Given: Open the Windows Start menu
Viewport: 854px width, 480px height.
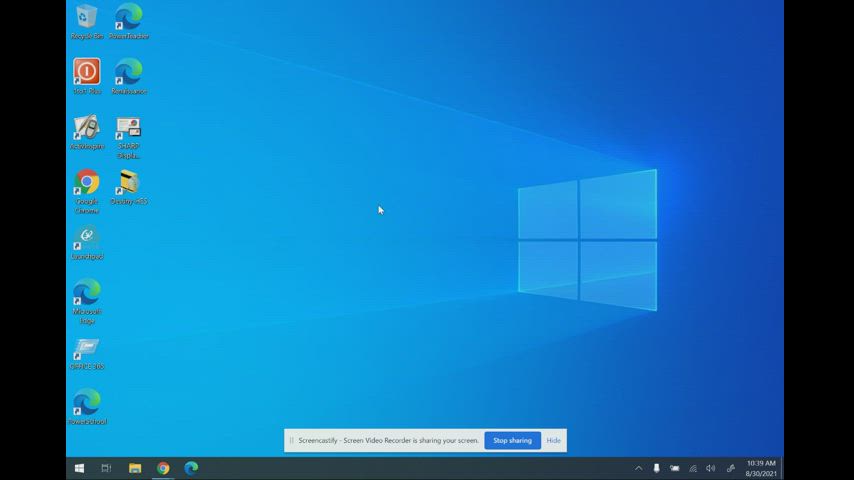Looking at the screenshot, I should click(x=80, y=468).
